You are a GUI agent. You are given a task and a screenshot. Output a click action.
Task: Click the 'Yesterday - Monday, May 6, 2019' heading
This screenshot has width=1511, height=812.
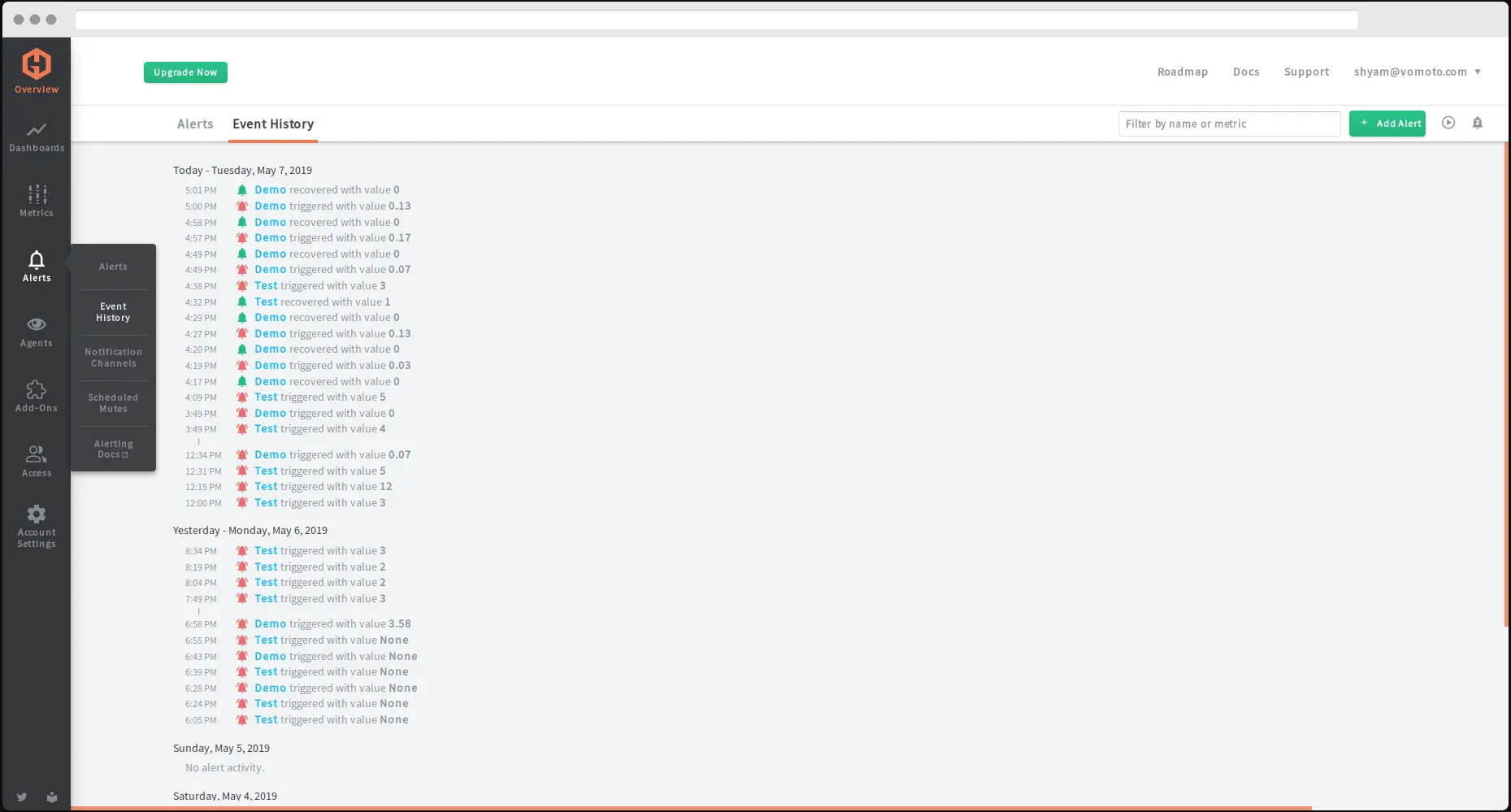point(250,531)
